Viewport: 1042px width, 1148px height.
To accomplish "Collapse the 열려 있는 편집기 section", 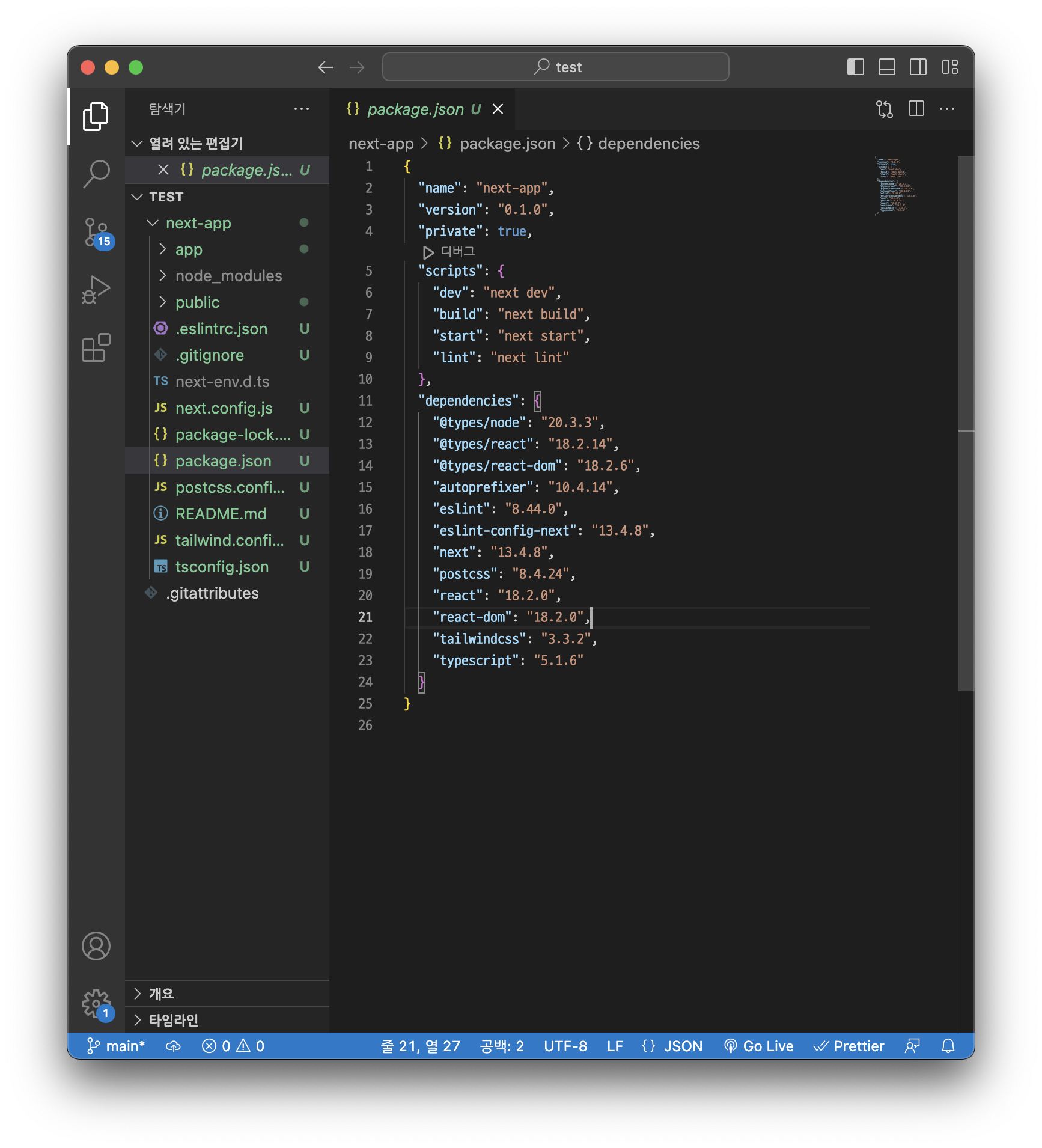I will pos(227,144).
